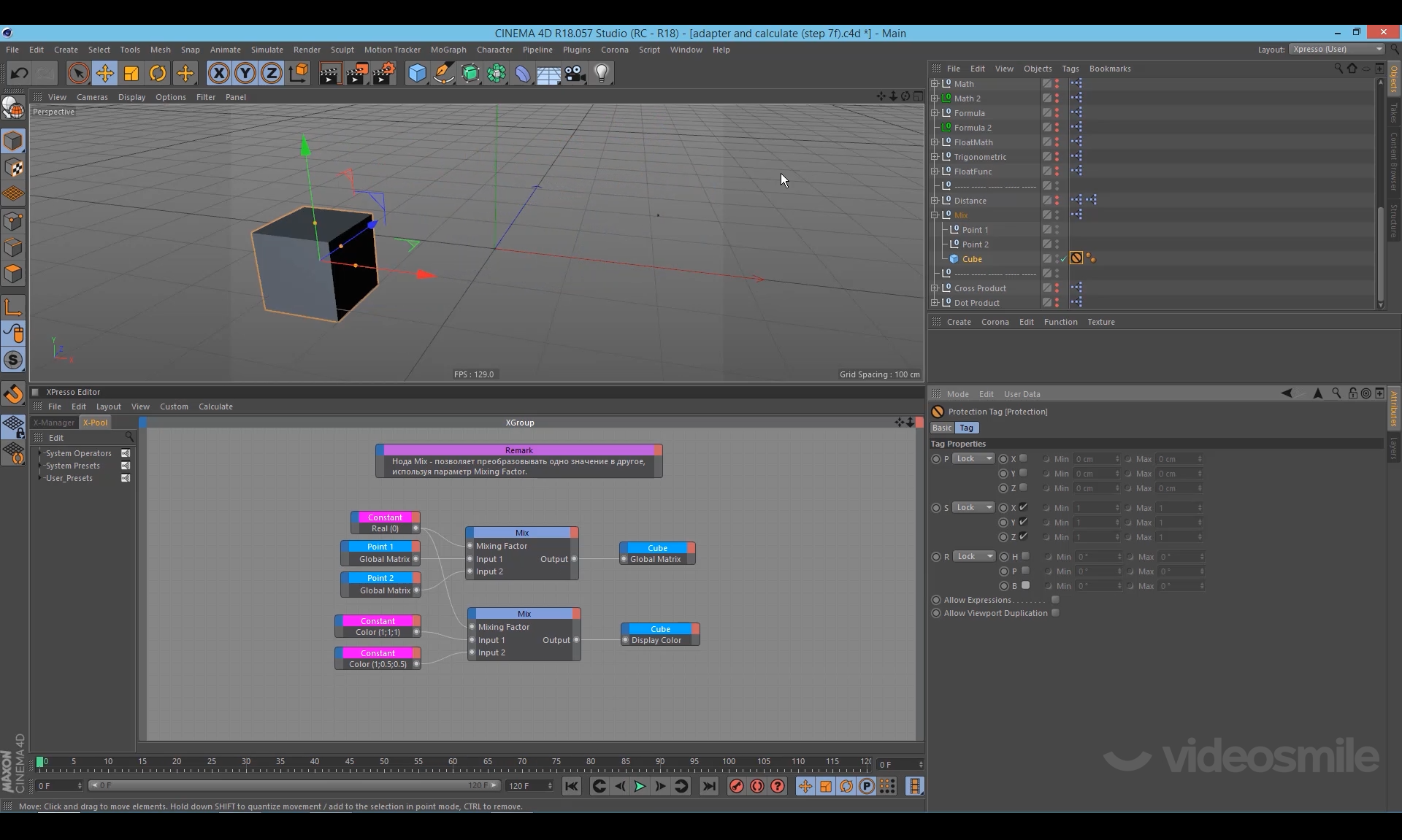Enable Allow Expressions checkbox
Image resolution: width=1402 pixels, height=840 pixels.
1055,600
